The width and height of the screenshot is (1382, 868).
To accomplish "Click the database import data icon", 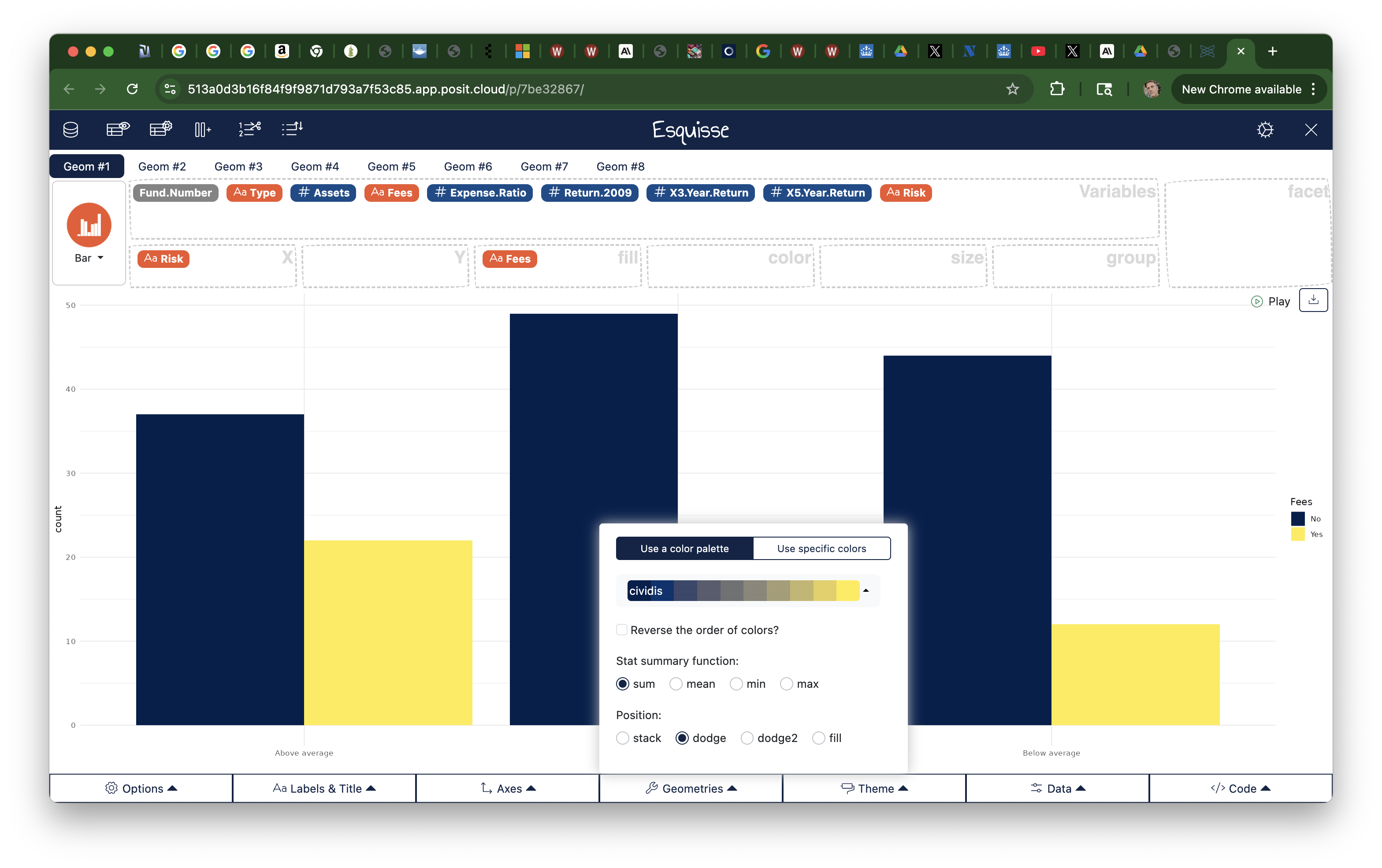I will pyautogui.click(x=71, y=130).
